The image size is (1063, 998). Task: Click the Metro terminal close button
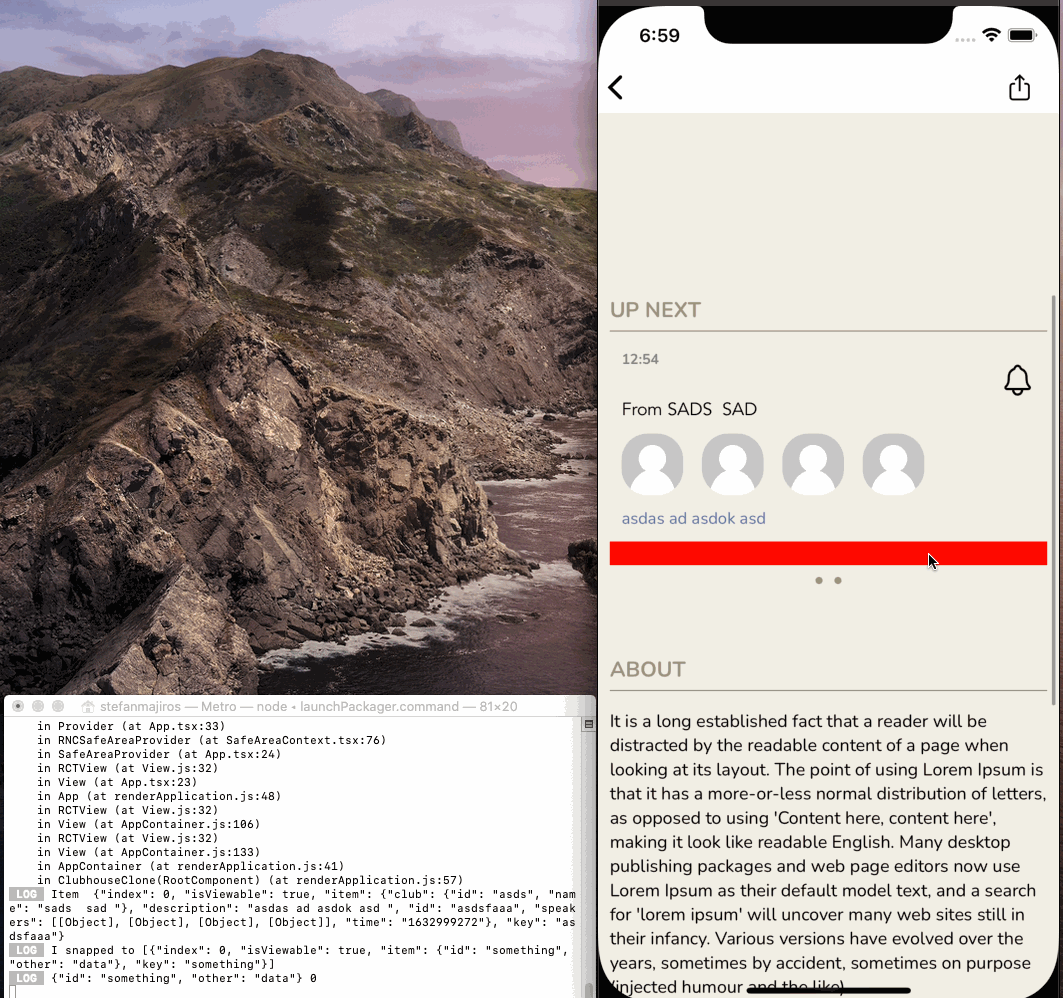[x=18, y=706]
